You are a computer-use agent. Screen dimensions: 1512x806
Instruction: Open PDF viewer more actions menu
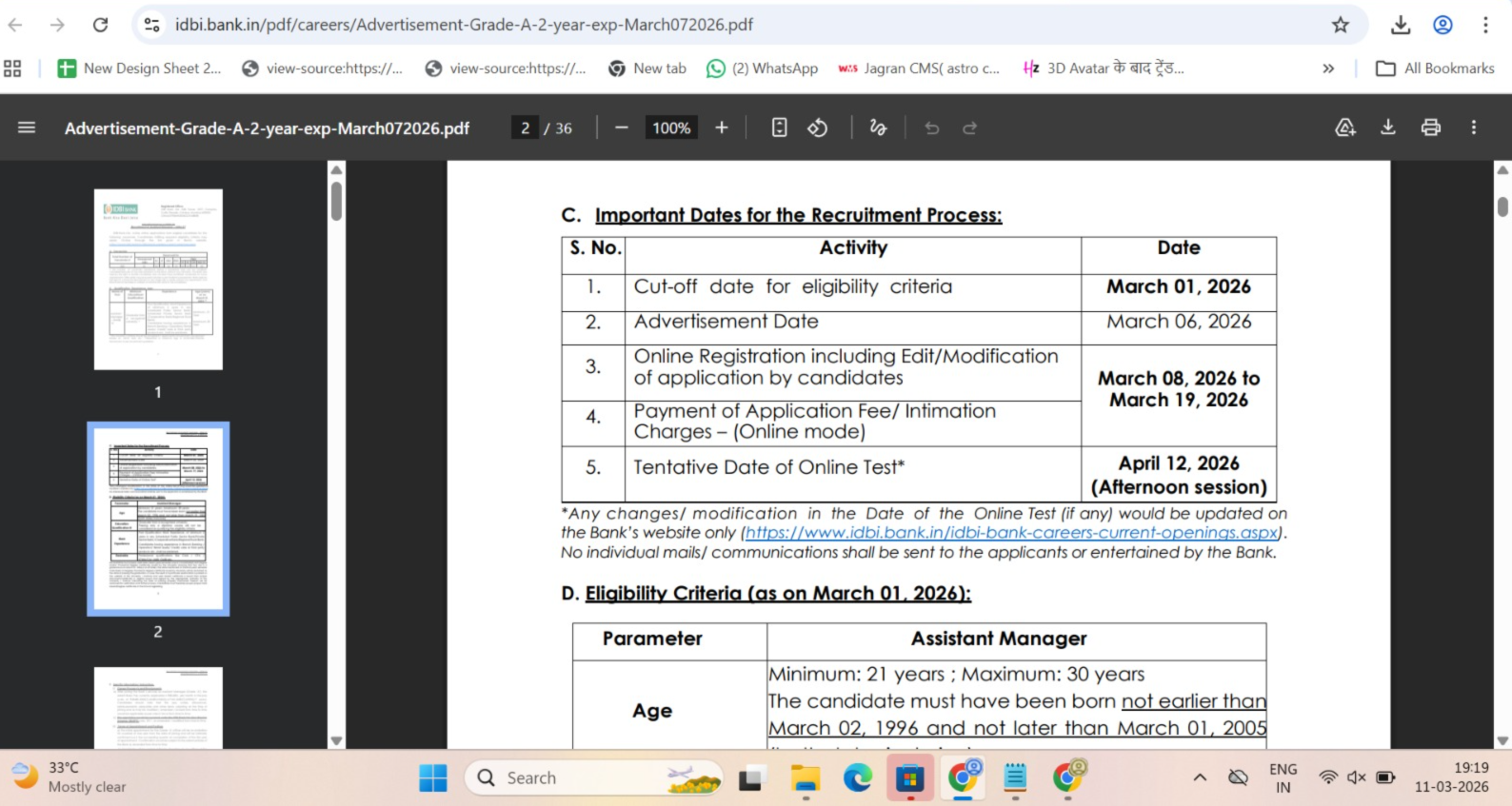coord(1474,128)
